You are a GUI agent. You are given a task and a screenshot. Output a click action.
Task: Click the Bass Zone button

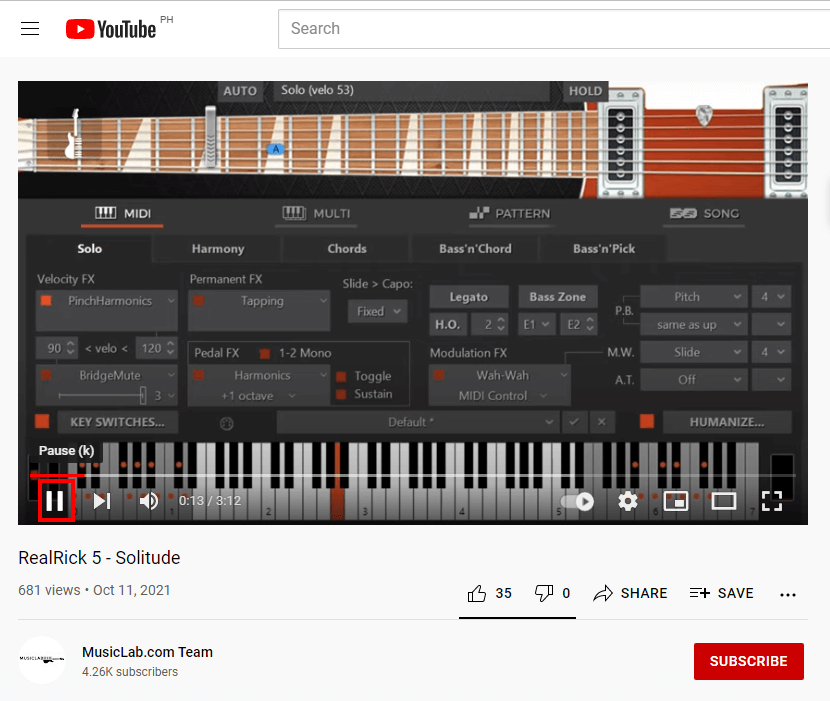tap(558, 297)
